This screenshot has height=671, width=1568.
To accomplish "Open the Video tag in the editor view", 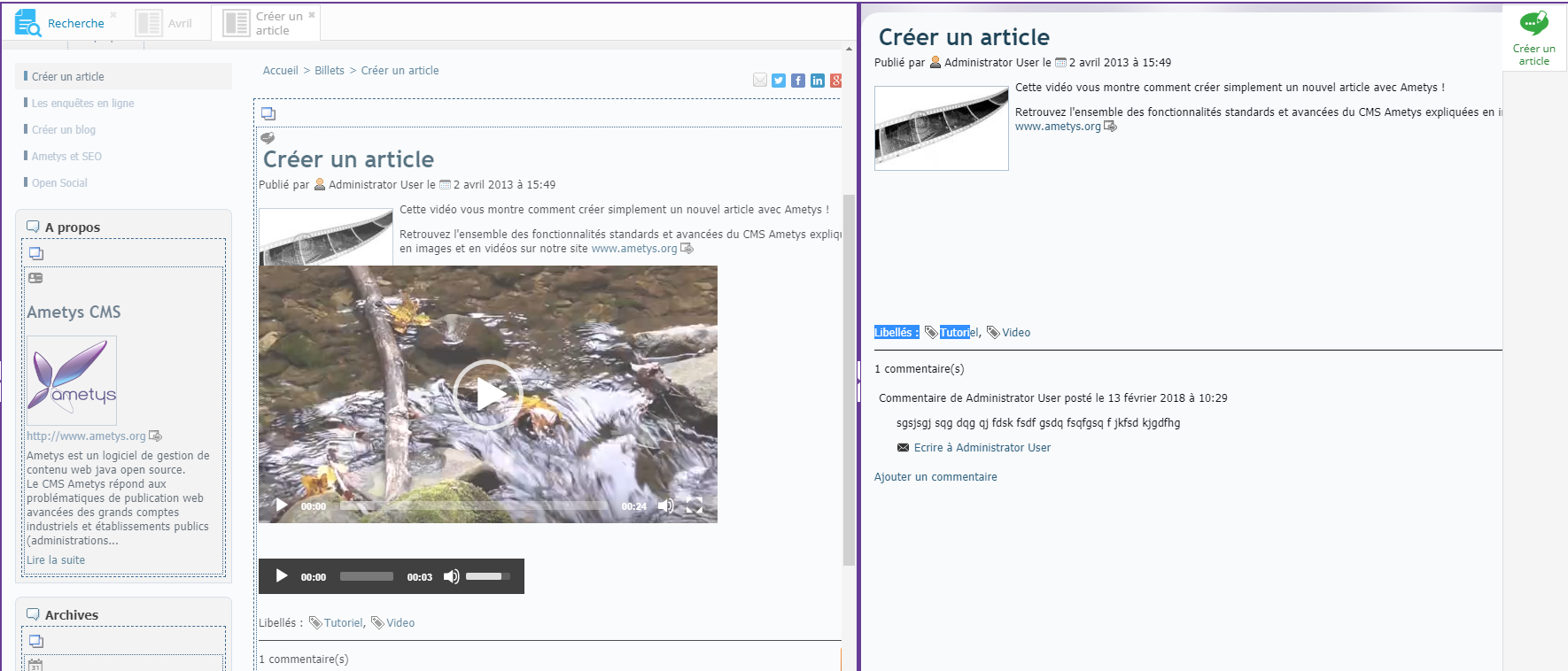I will 400,623.
